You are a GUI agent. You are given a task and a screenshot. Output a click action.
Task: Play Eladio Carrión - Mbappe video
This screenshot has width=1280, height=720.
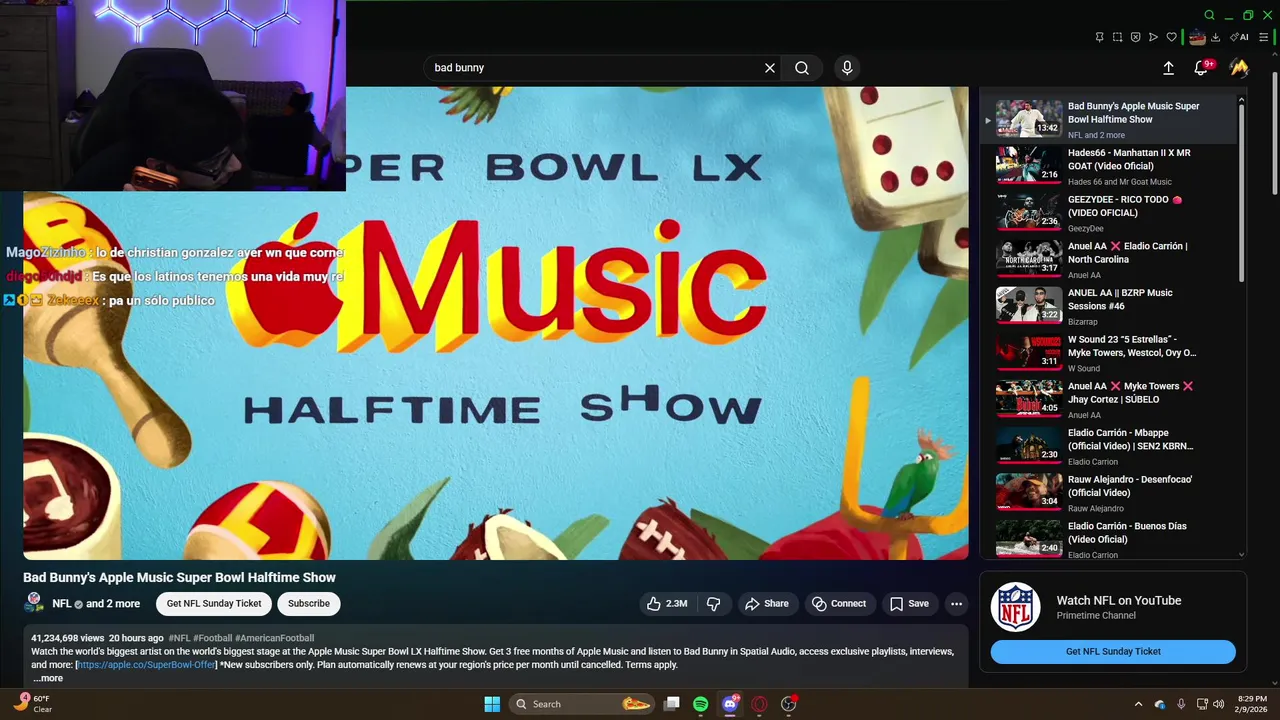(1108, 446)
